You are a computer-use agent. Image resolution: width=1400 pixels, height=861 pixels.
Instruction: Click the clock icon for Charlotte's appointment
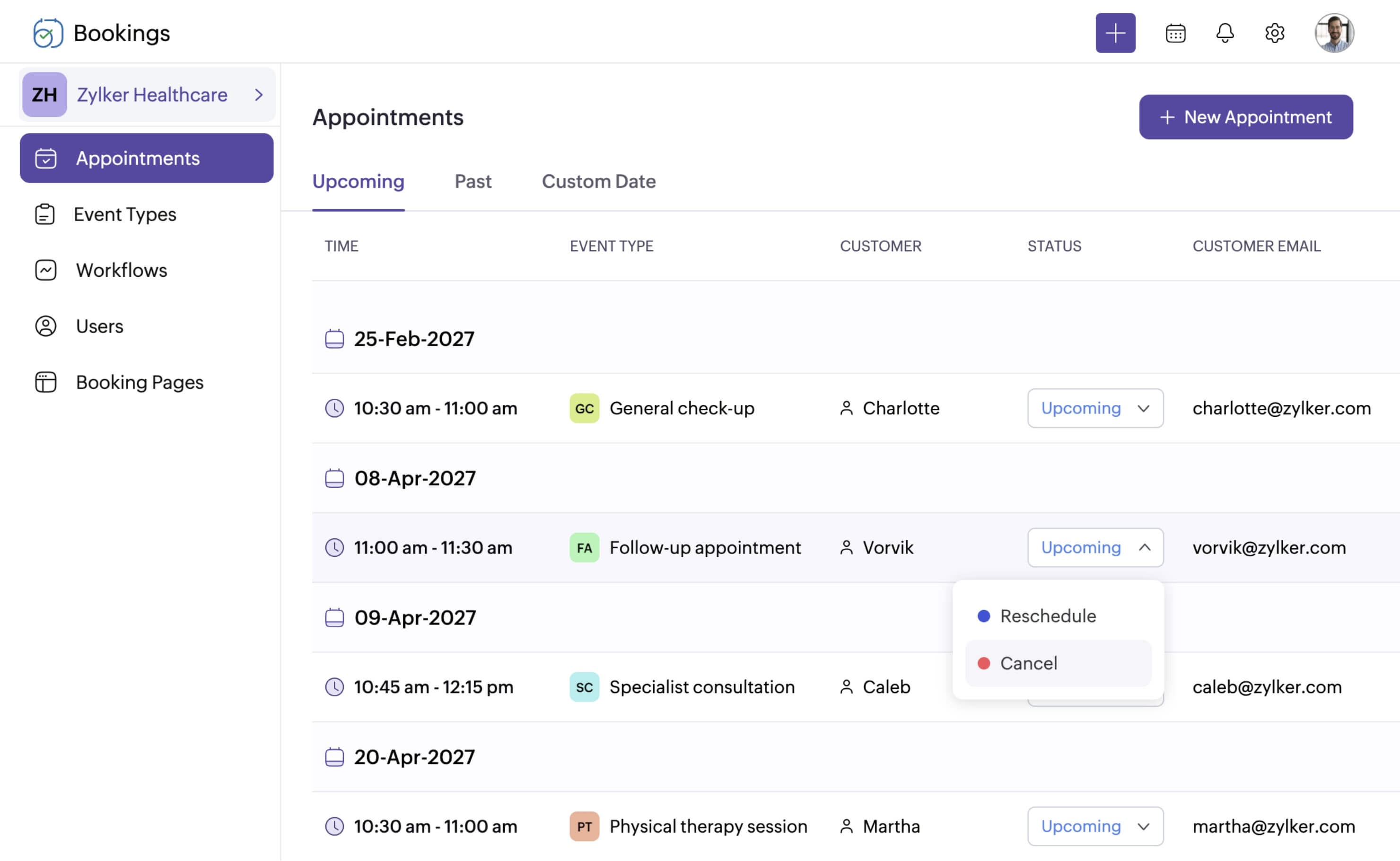pos(334,408)
